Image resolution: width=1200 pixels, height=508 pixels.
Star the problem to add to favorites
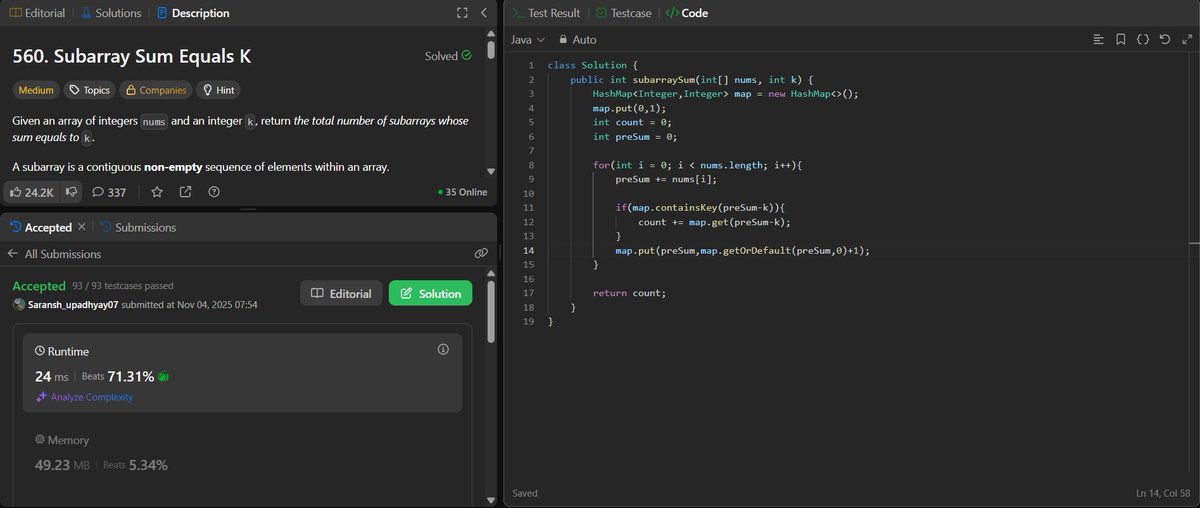coord(156,192)
